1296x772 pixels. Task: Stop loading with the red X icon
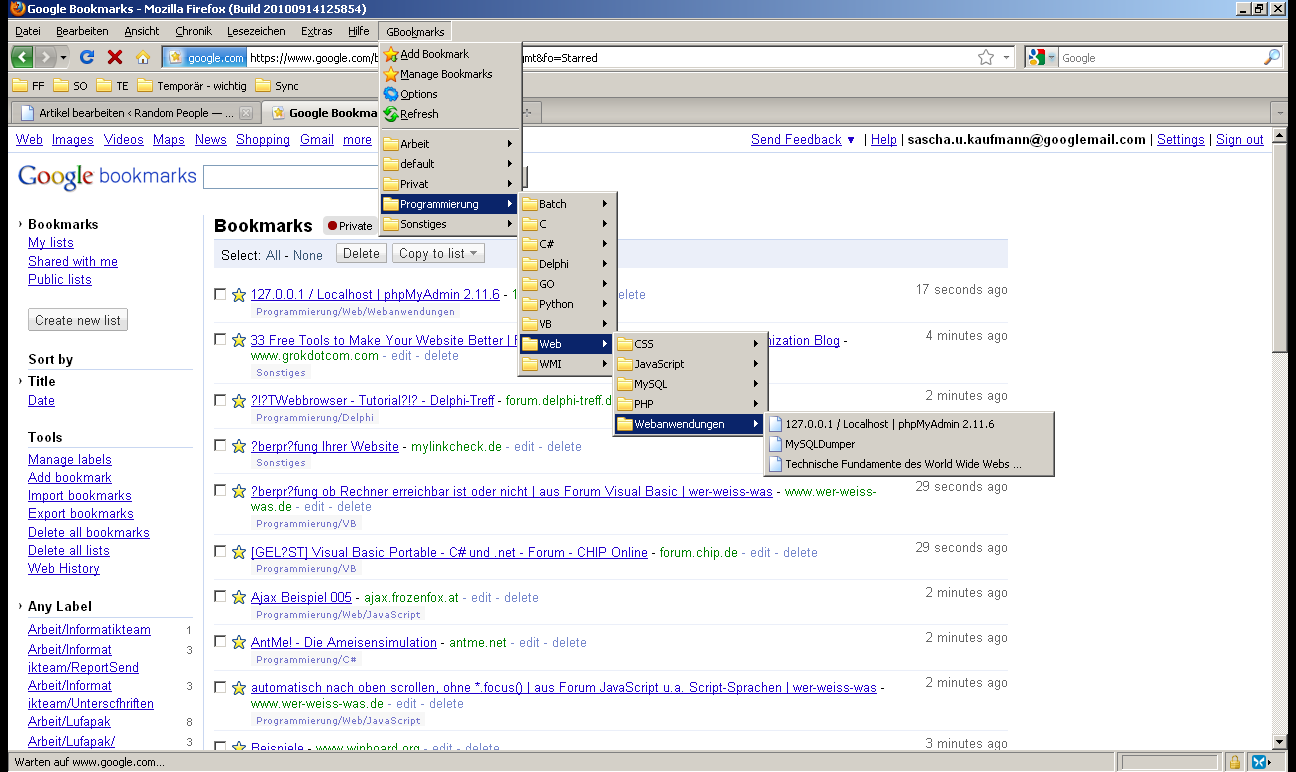coord(115,57)
